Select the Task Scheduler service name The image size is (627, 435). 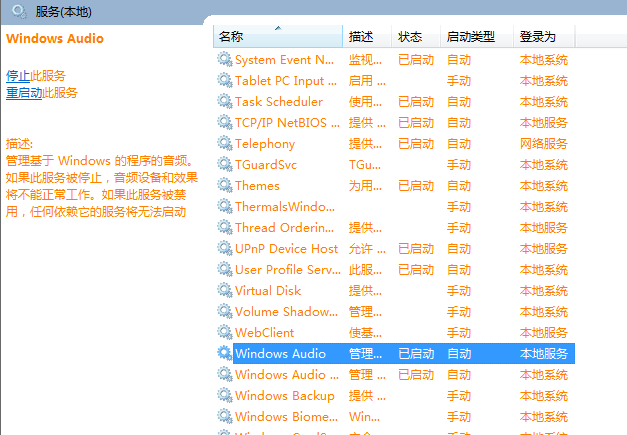(x=279, y=102)
